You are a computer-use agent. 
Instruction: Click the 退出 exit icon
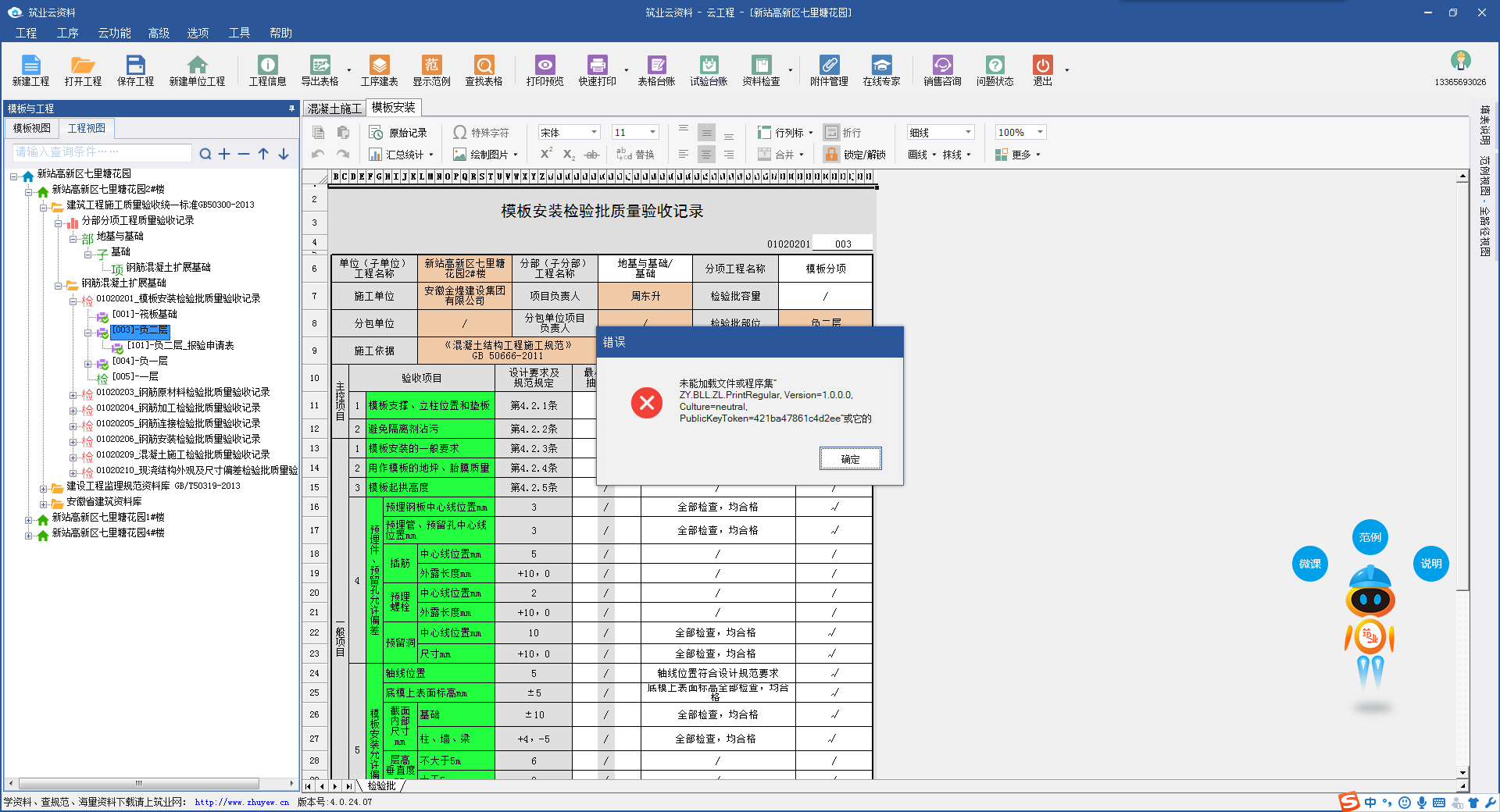(1042, 69)
